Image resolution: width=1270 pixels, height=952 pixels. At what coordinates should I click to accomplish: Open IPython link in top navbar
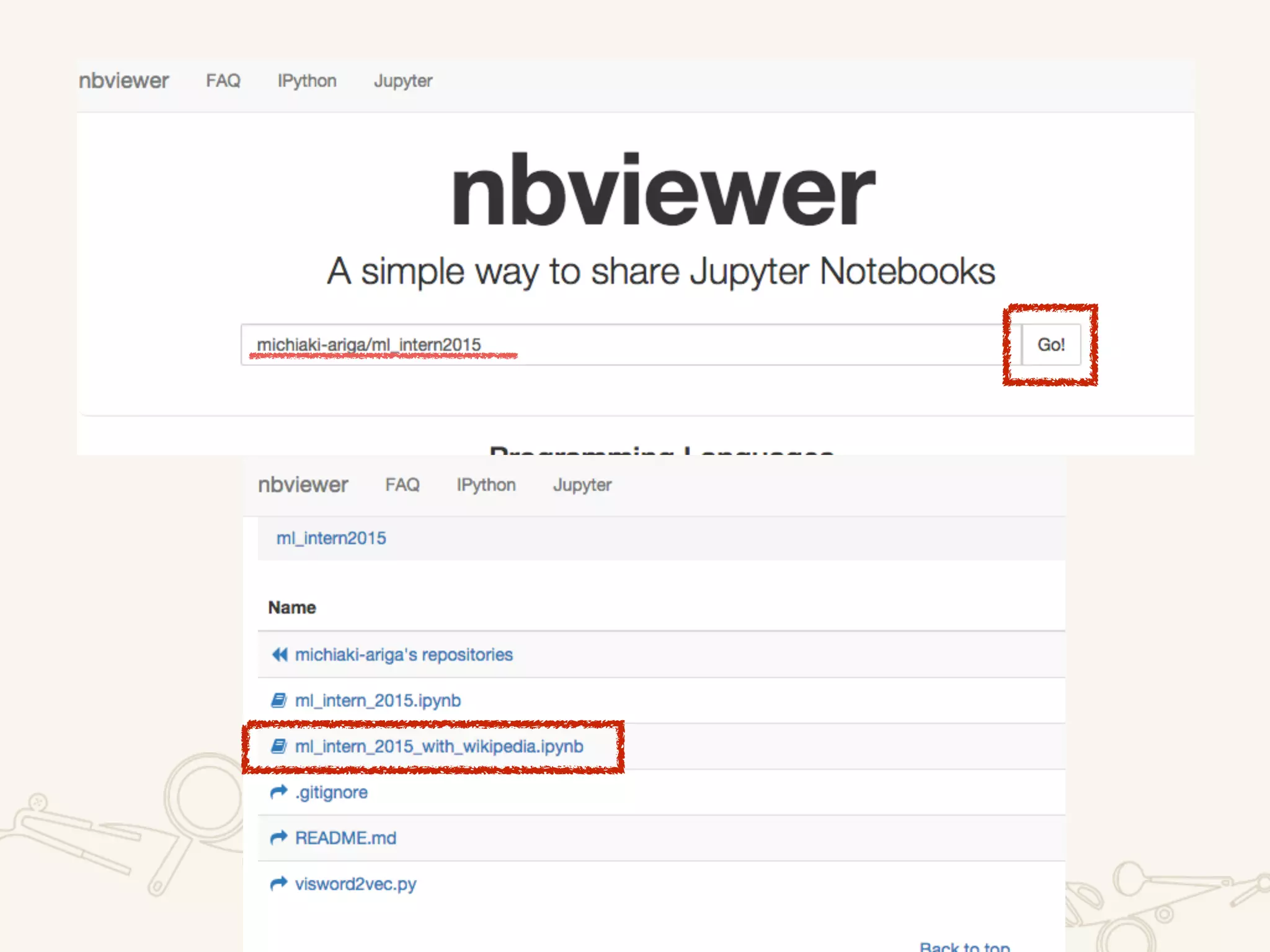[307, 81]
